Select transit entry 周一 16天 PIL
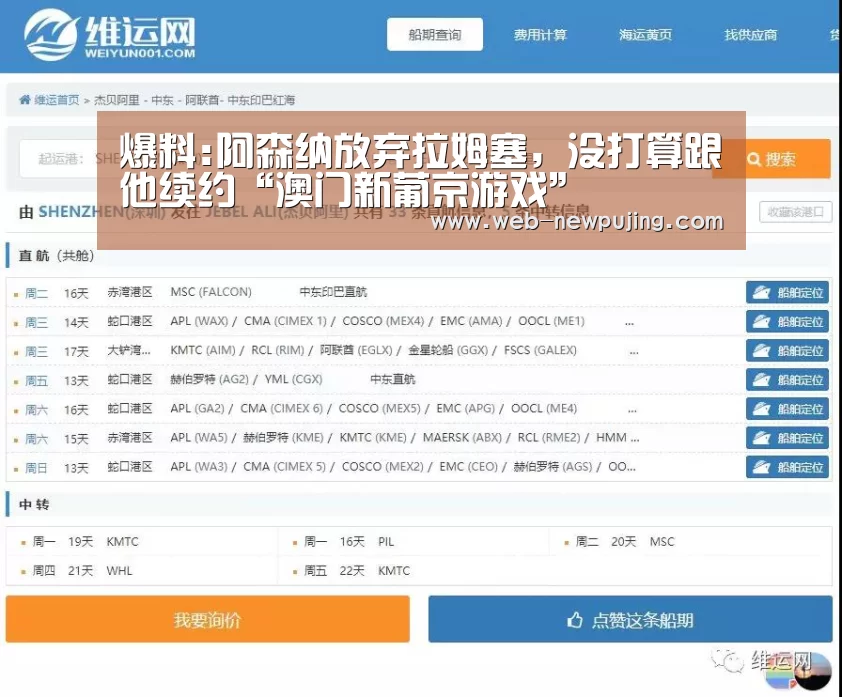Image resolution: width=842 pixels, height=697 pixels. click(x=349, y=541)
